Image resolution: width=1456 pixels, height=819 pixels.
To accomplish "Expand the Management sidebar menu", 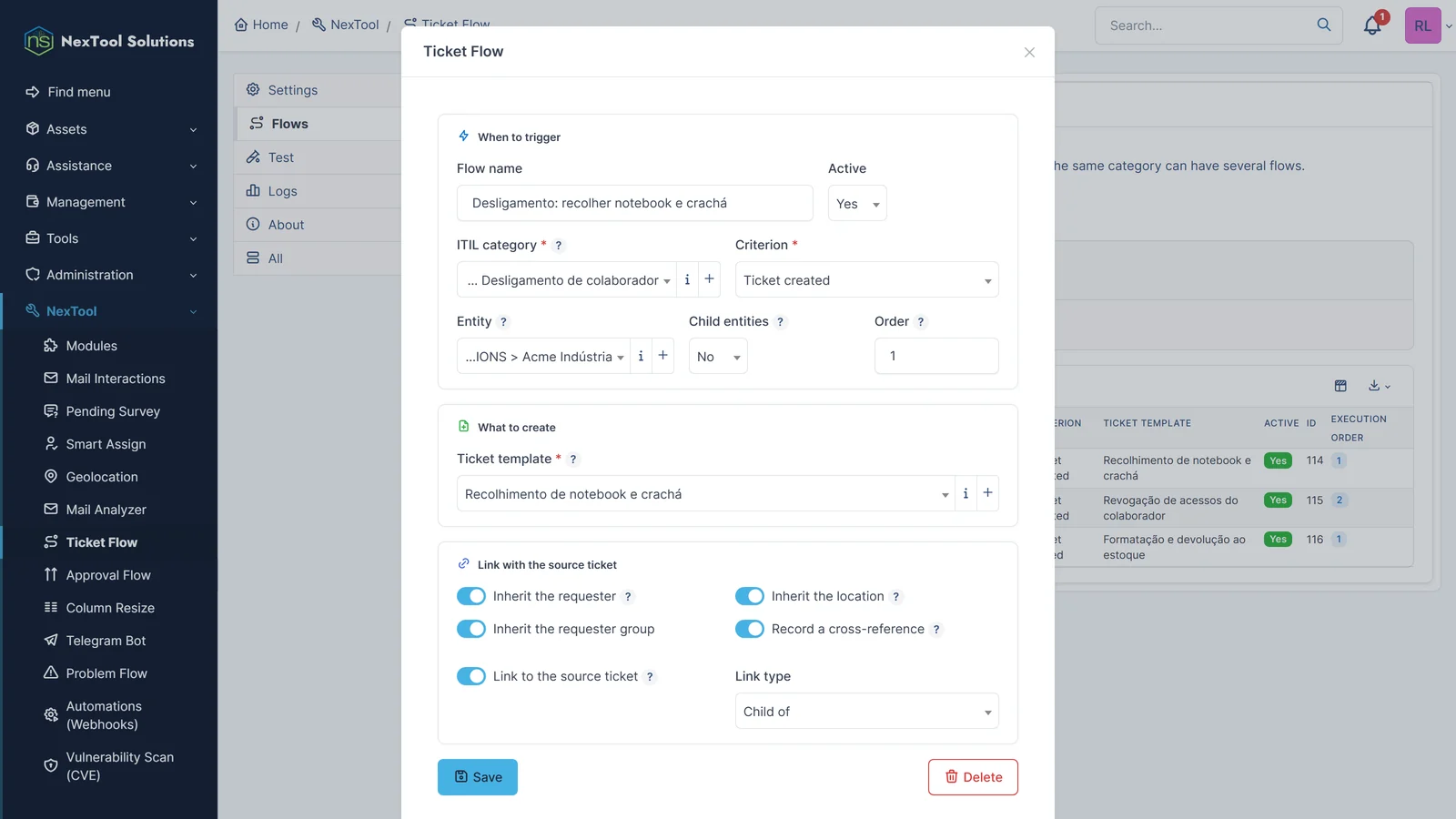I will [109, 202].
